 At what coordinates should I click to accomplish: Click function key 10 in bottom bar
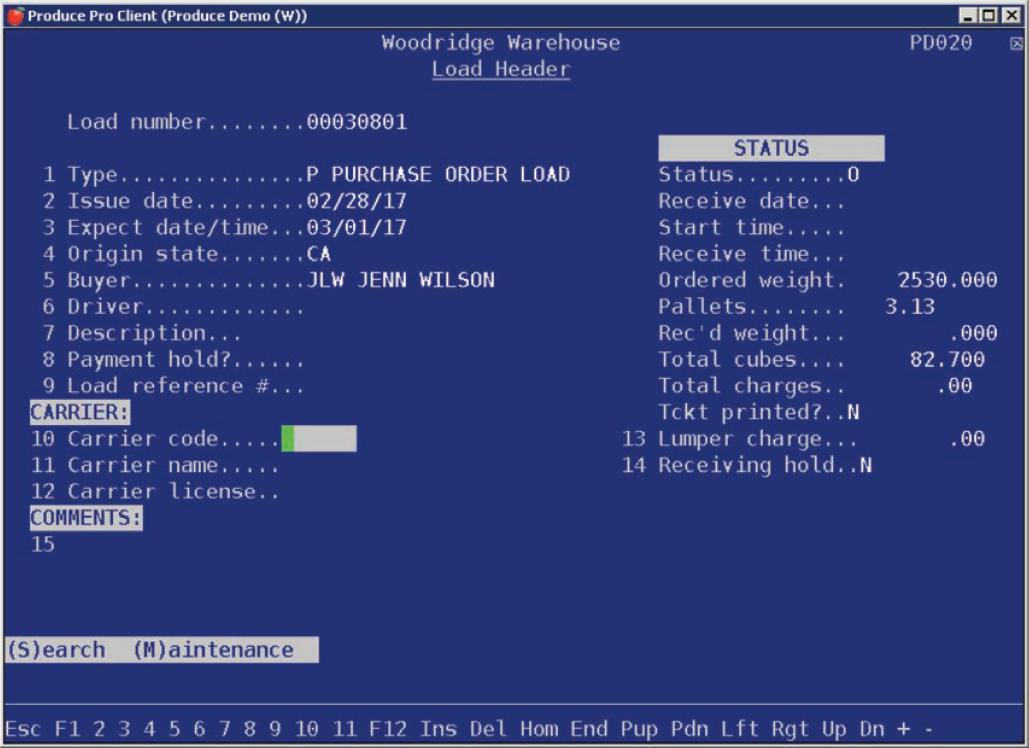(x=306, y=729)
